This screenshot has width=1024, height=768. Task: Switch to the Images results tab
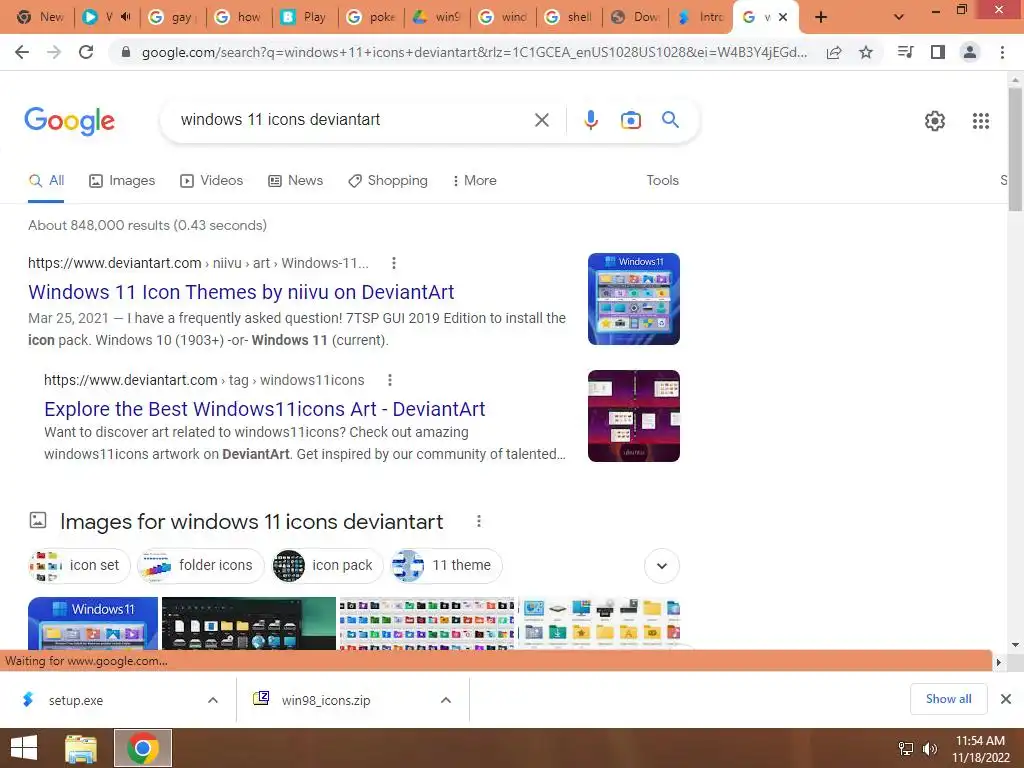click(x=122, y=181)
